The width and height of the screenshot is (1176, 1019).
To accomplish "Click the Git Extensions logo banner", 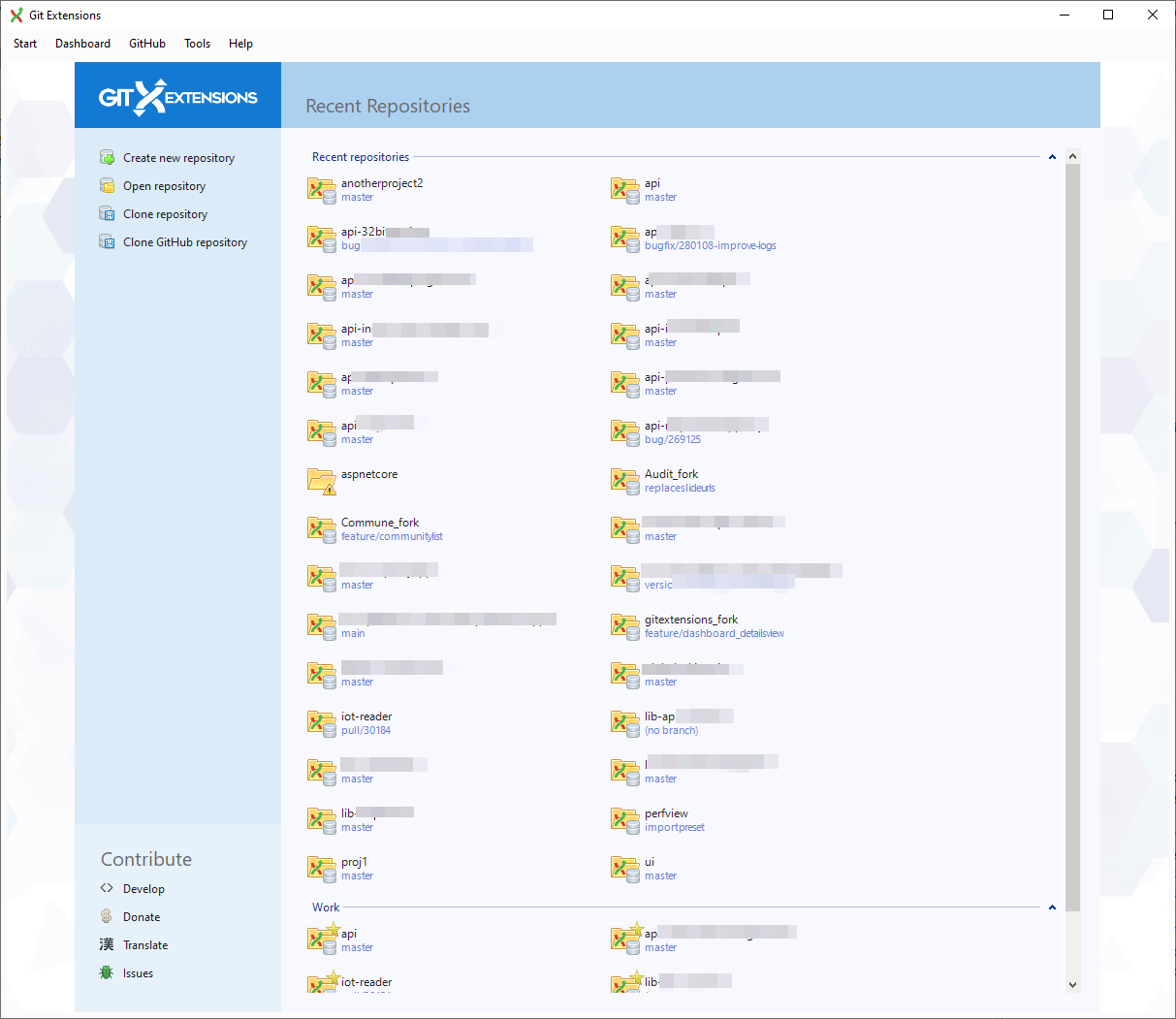I will click(x=178, y=96).
